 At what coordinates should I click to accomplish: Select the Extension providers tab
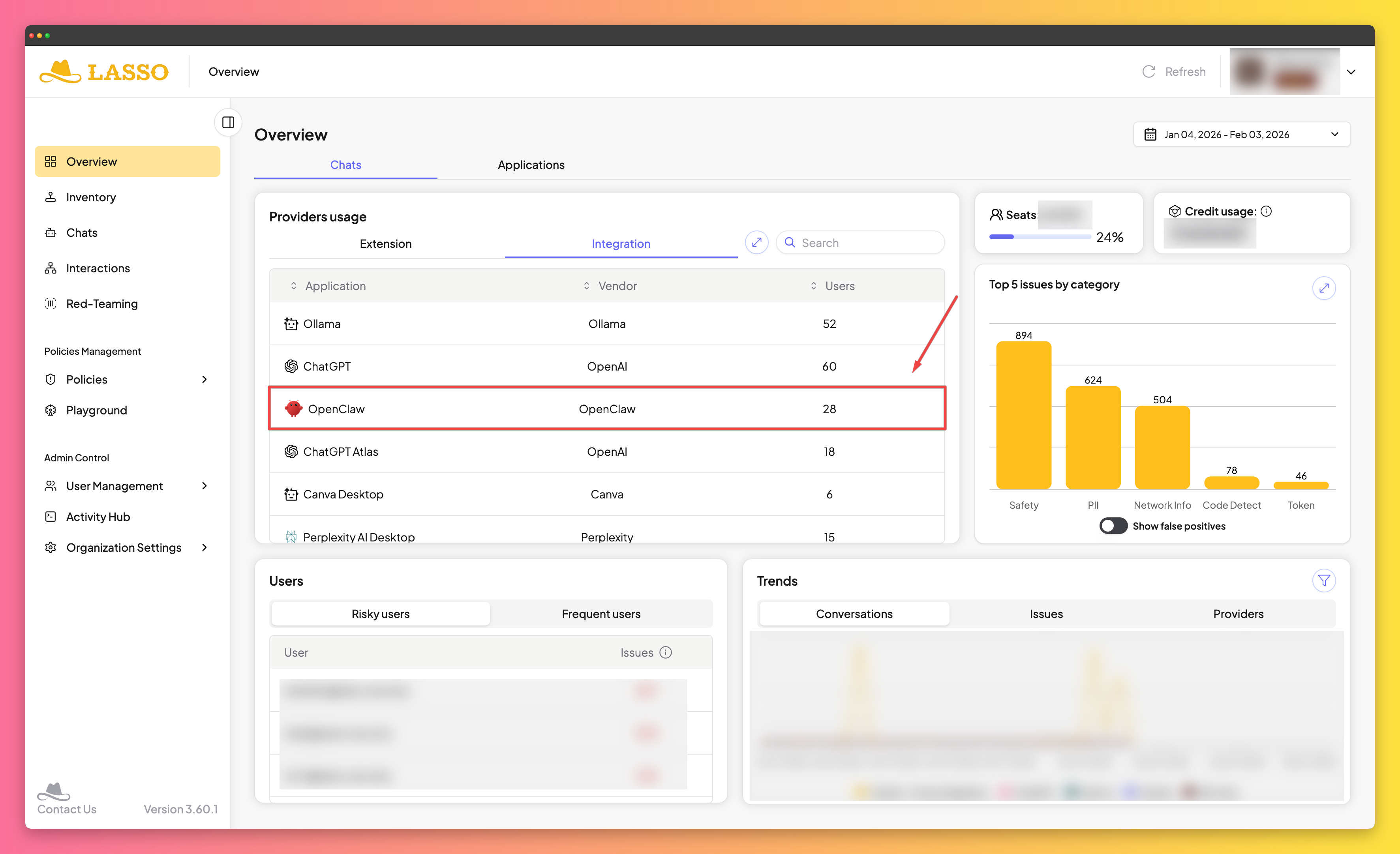pyautogui.click(x=385, y=243)
